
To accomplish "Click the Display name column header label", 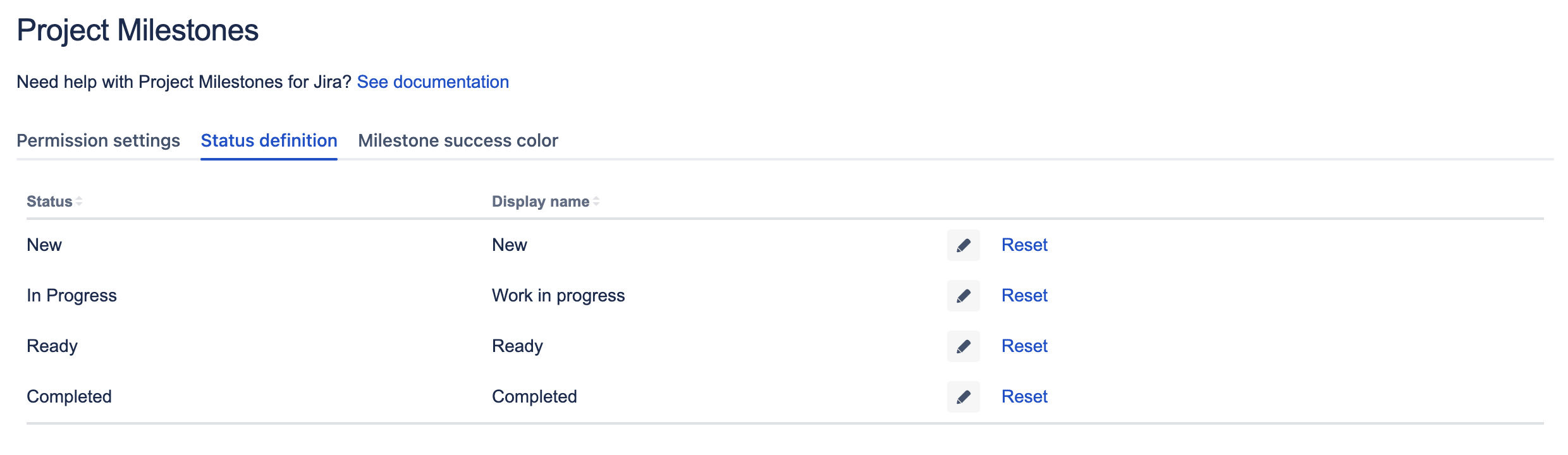I will point(541,201).
